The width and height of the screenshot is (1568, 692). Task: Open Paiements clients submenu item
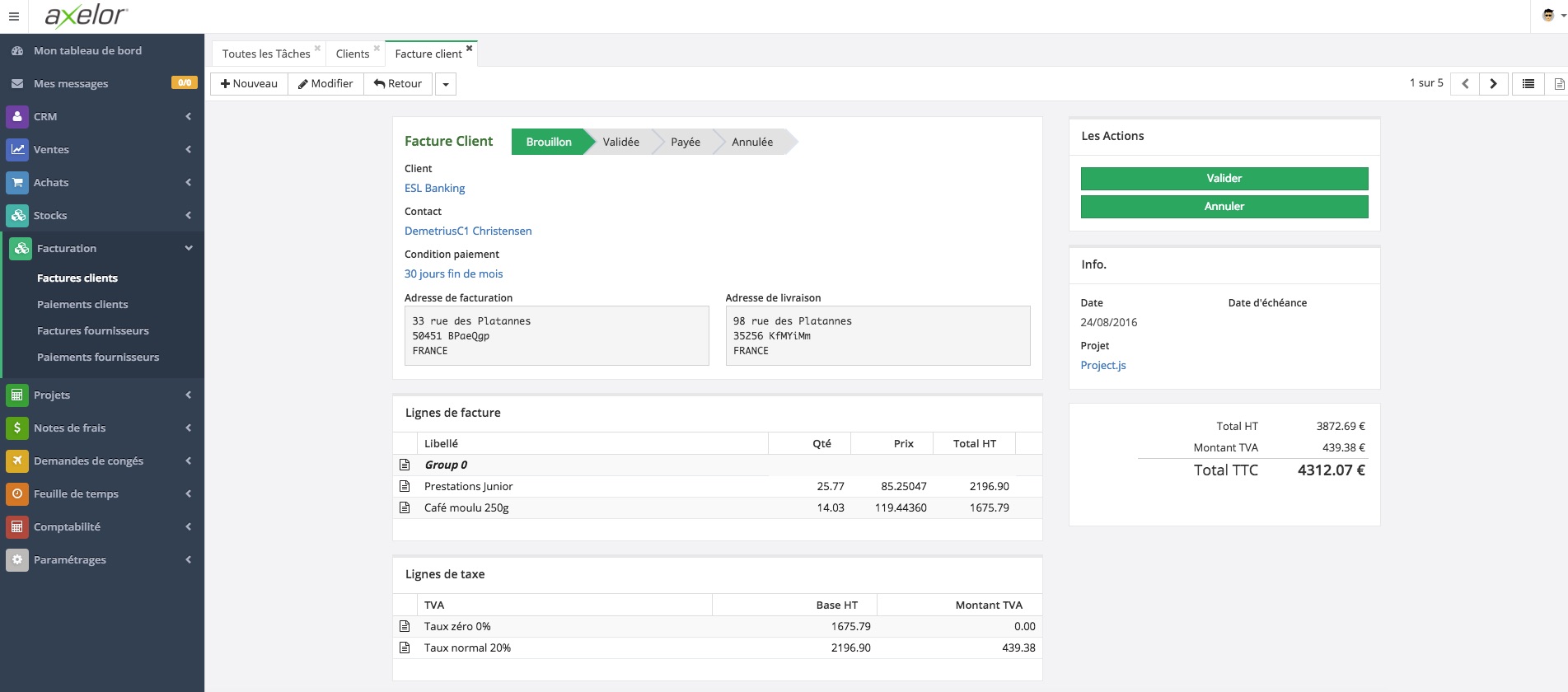coord(82,304)
